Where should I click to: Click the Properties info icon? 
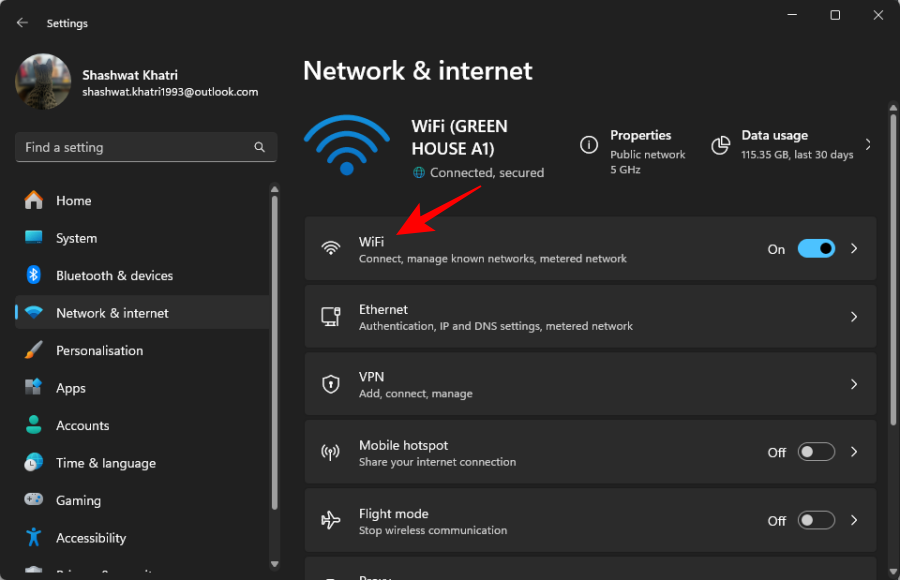click(x=590, y=145)
